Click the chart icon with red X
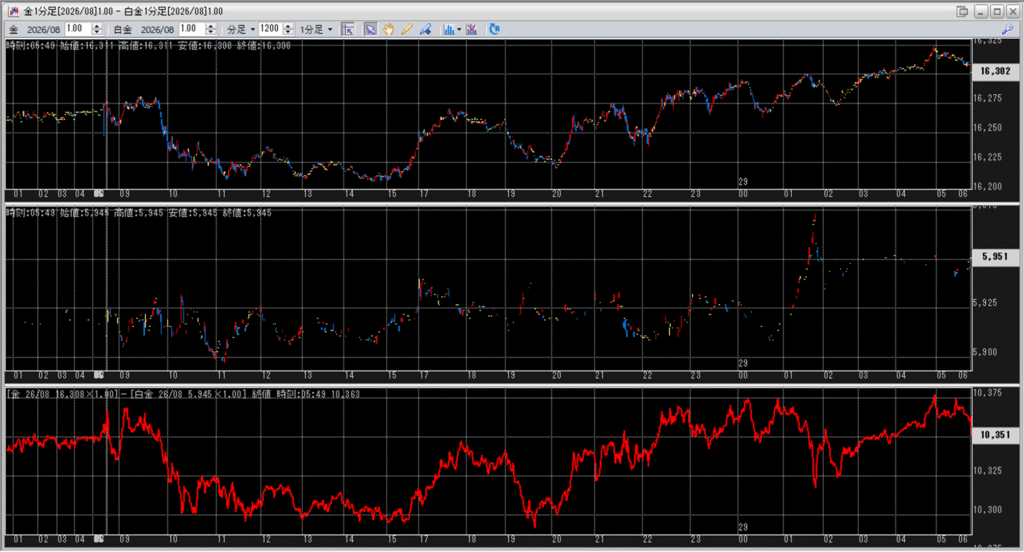Screen dimensions: 1024x552 click(470, 29)
